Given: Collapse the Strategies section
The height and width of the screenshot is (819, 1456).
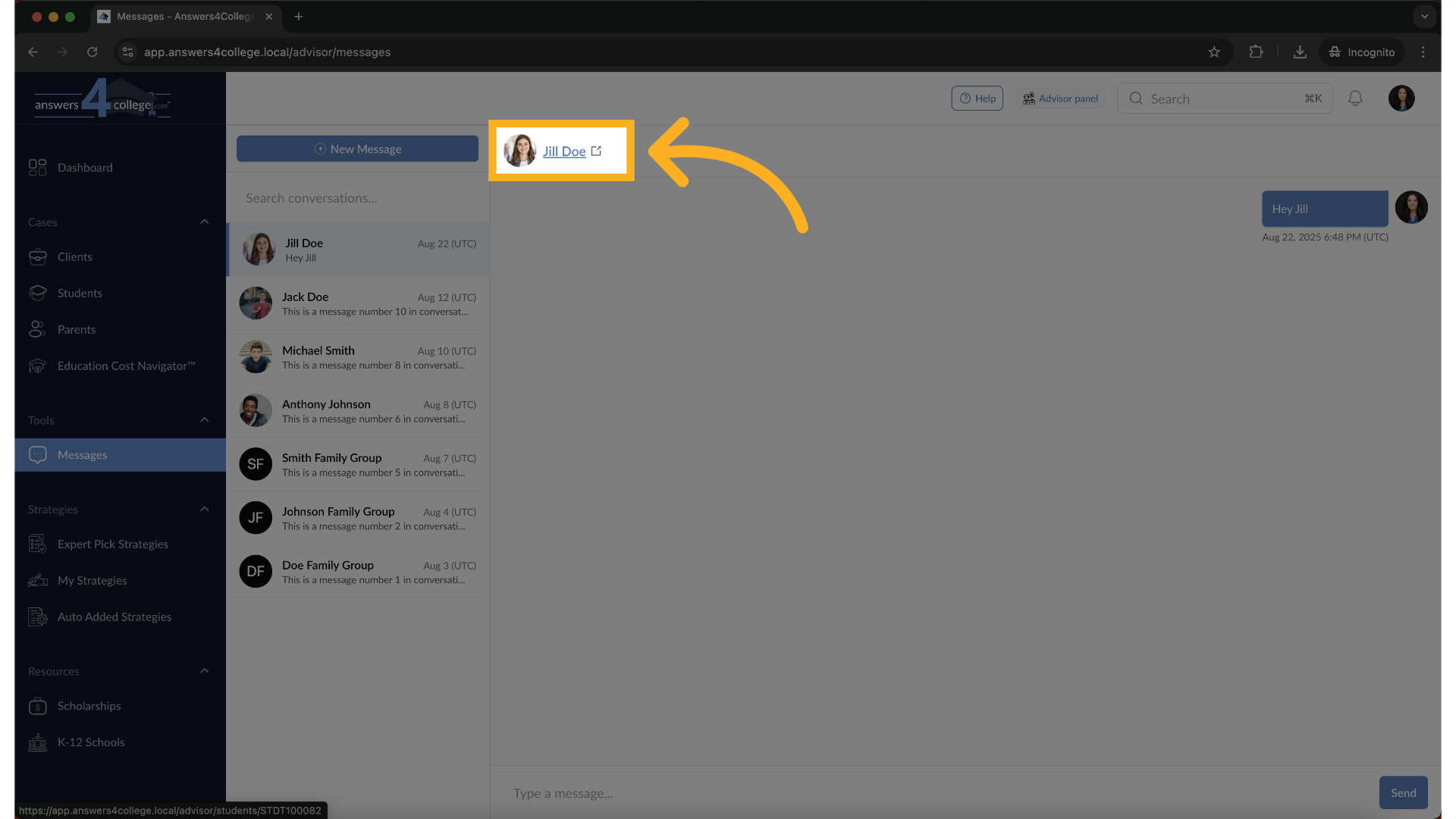Looking at the screenshot, I should 204,509.
